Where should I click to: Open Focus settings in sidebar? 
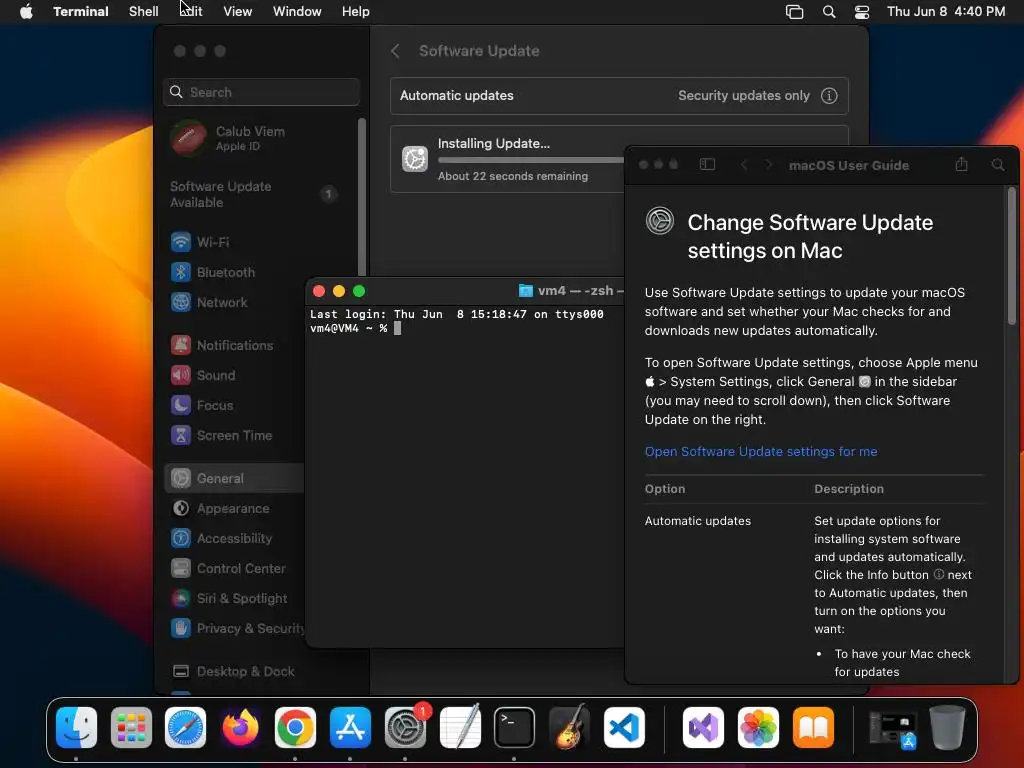pos(202,405)
